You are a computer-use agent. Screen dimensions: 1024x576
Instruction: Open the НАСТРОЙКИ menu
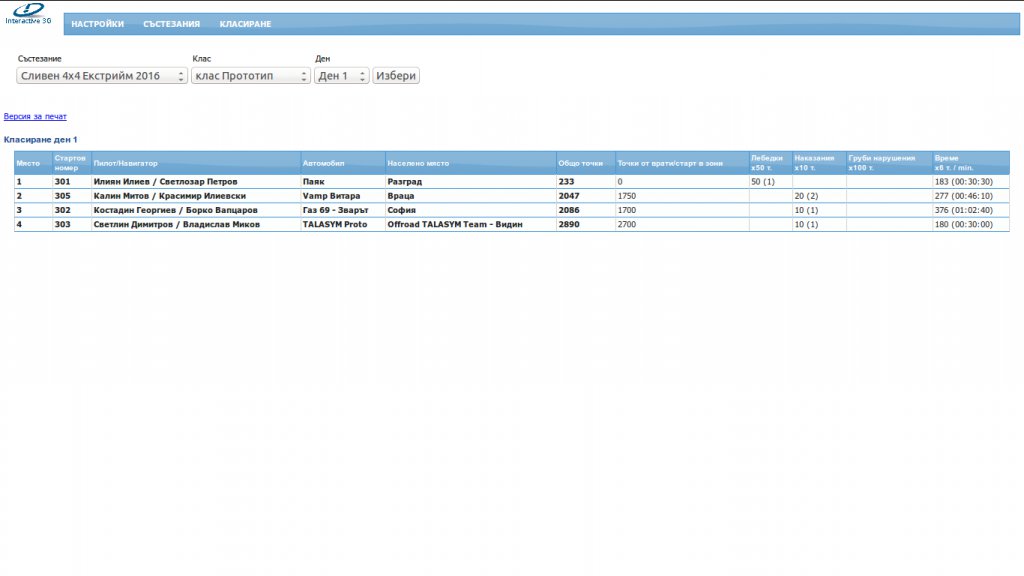[97, 24]
